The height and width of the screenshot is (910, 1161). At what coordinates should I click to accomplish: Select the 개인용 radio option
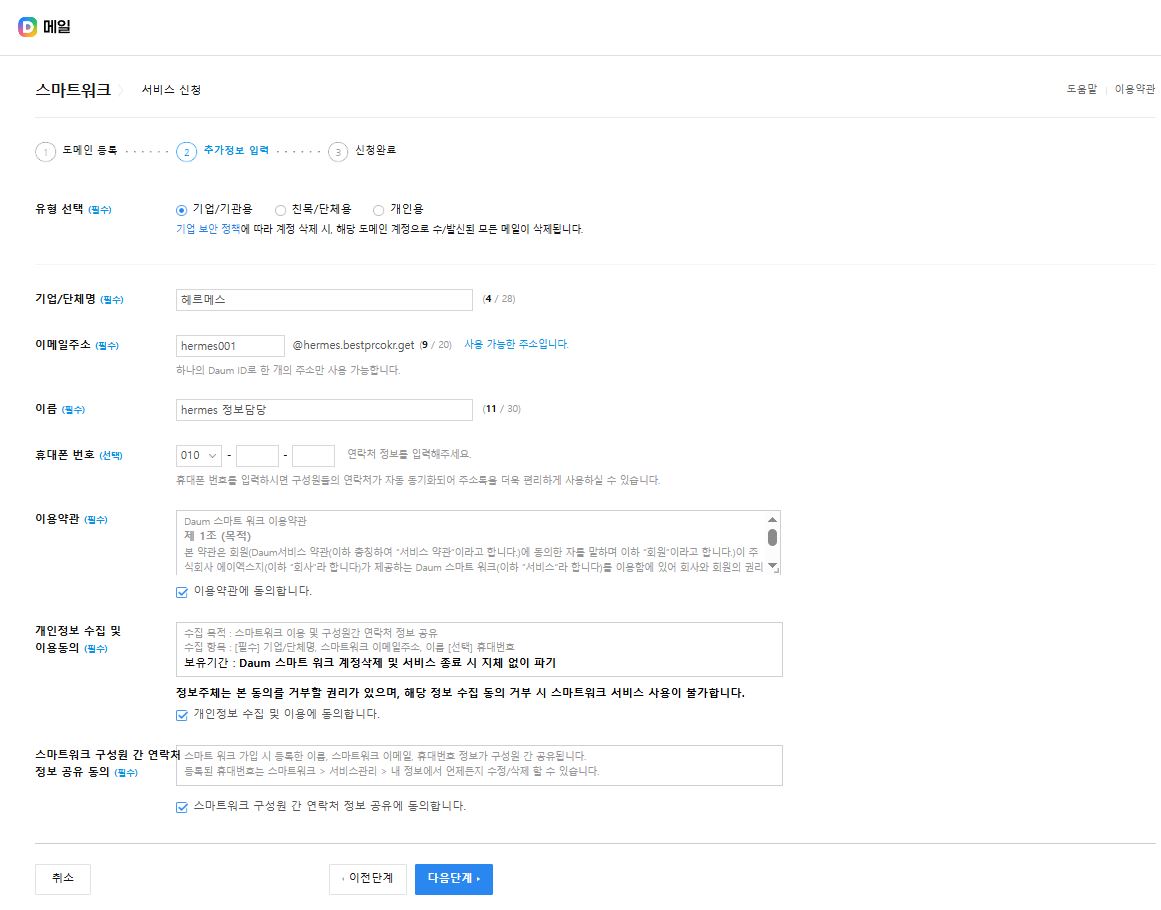(378, 210)
